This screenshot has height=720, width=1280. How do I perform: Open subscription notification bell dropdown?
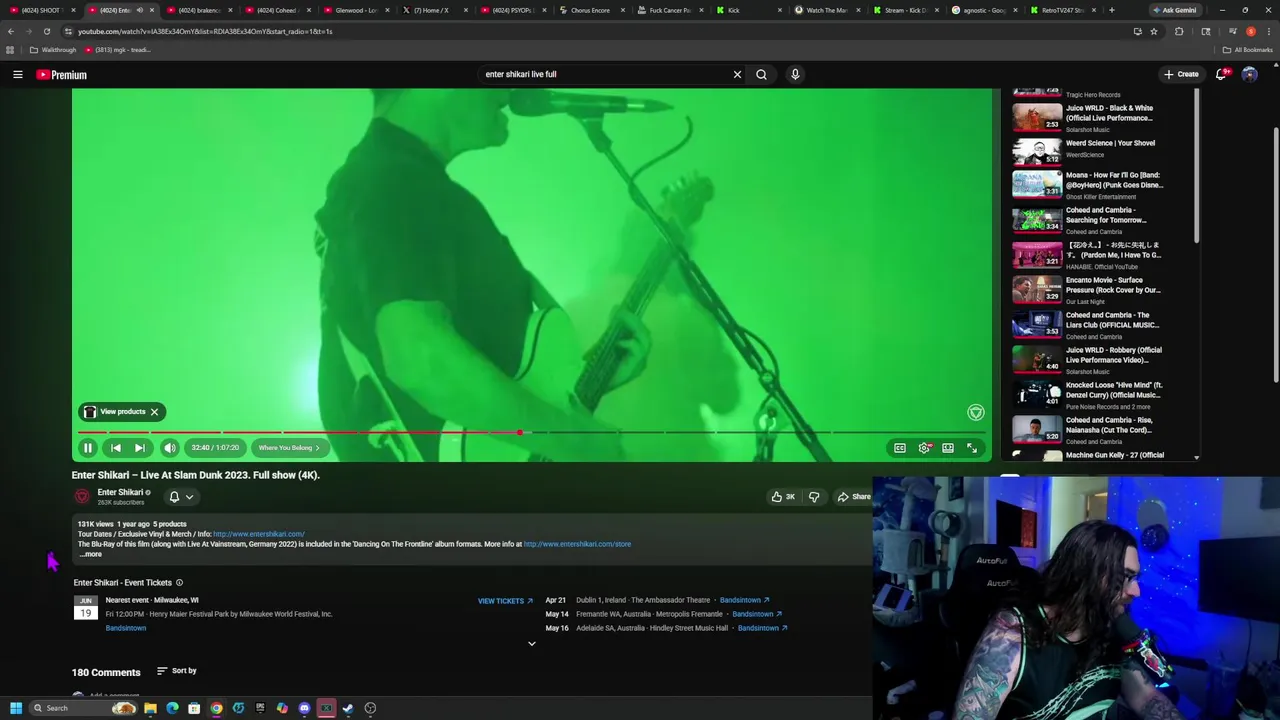180,497
